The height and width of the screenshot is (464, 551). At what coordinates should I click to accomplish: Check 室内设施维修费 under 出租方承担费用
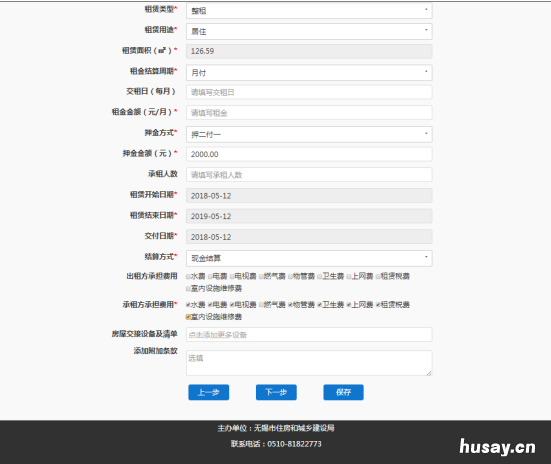coord(188,289)
